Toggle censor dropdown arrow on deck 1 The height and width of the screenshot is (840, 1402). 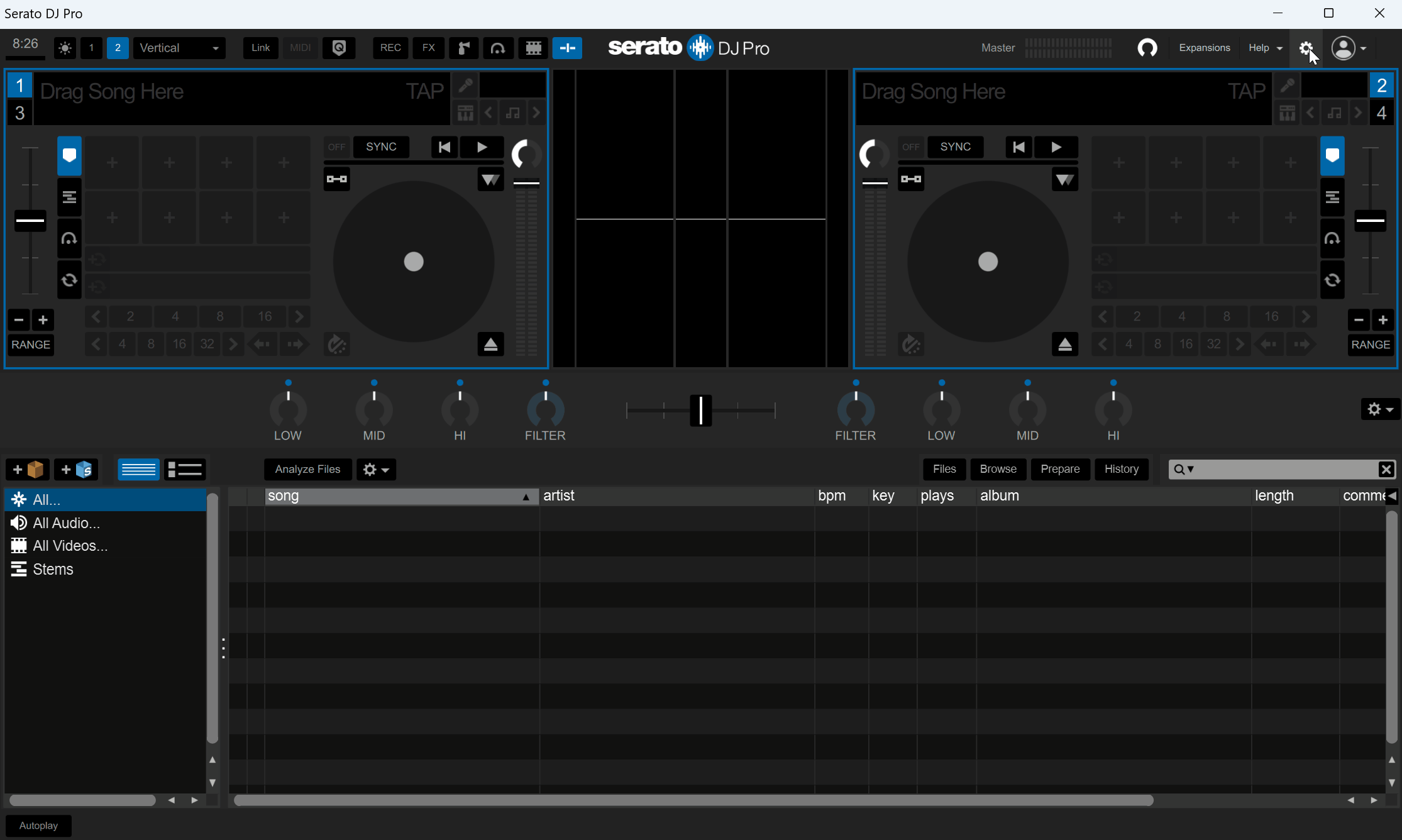click(490, 180)
